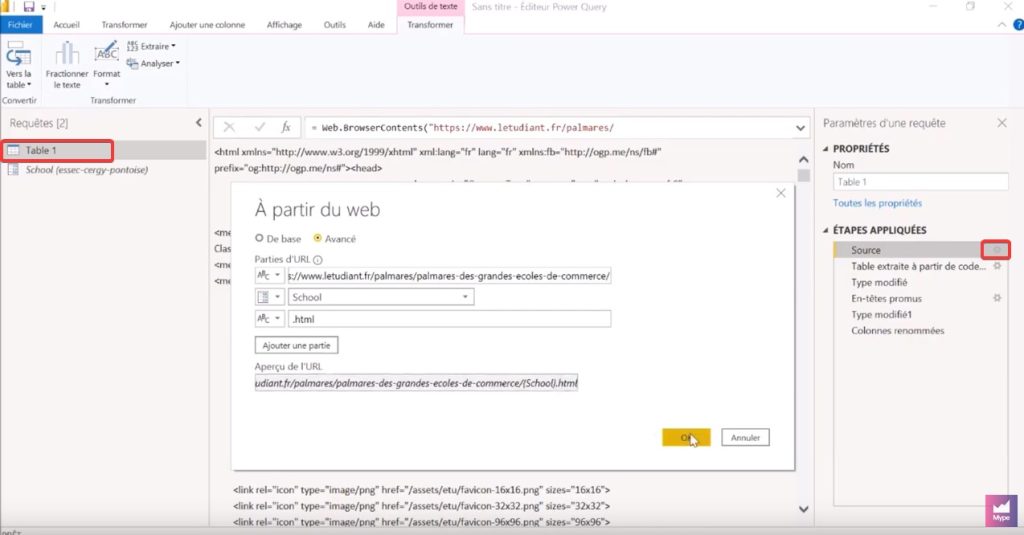
Task: Click the fx function icon
Action: [285, 127]
